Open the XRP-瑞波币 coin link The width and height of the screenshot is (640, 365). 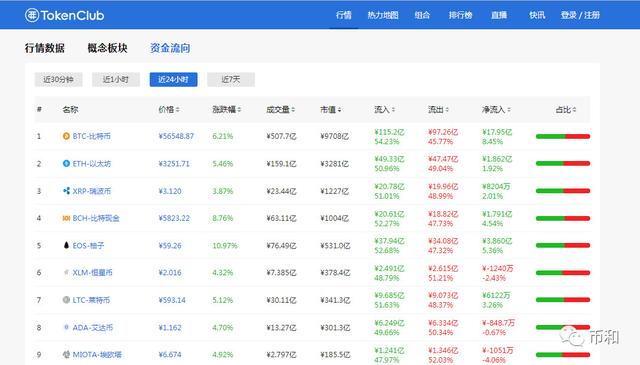(91, 191)
